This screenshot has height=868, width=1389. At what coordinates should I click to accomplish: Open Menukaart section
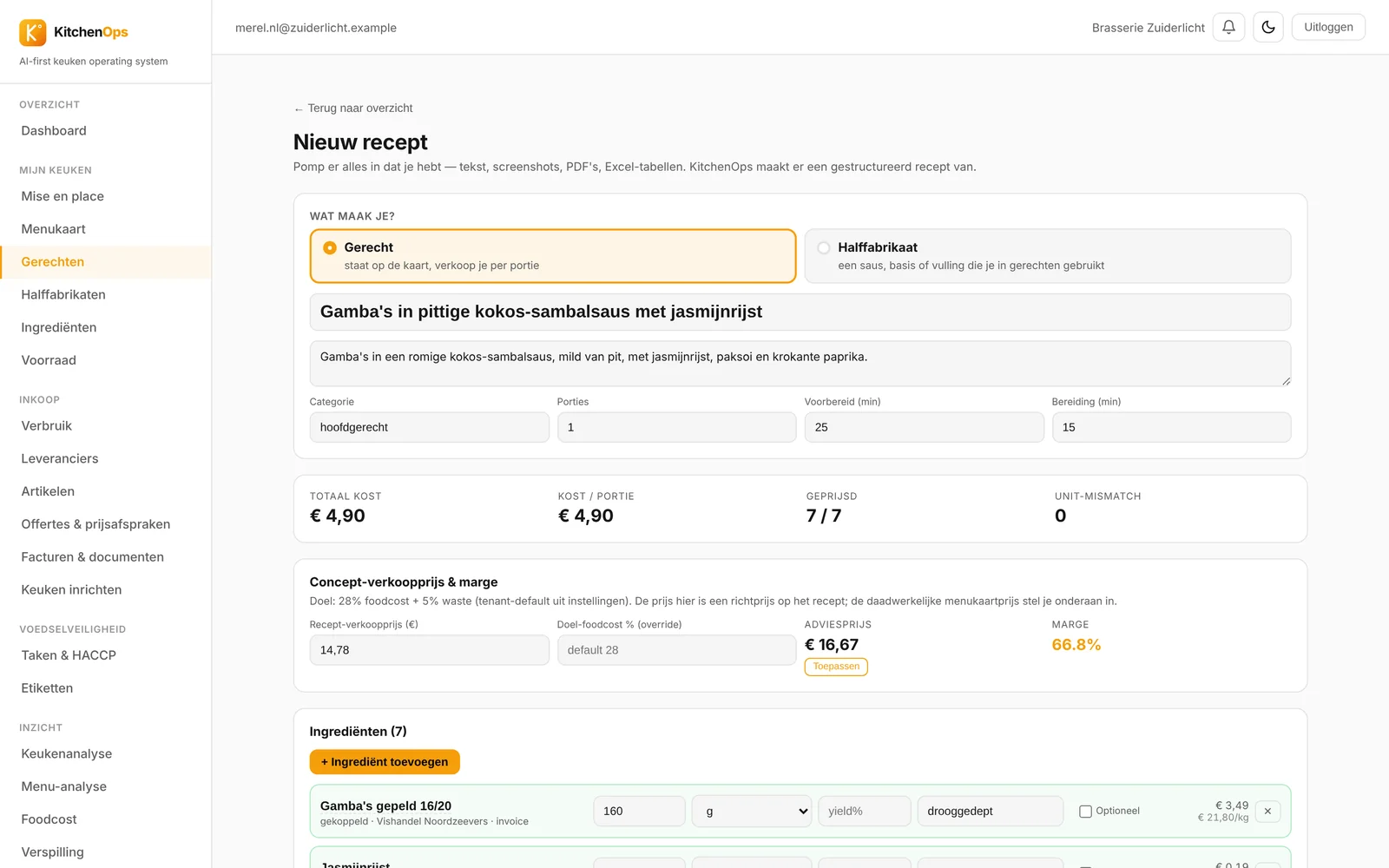(53, 229)
